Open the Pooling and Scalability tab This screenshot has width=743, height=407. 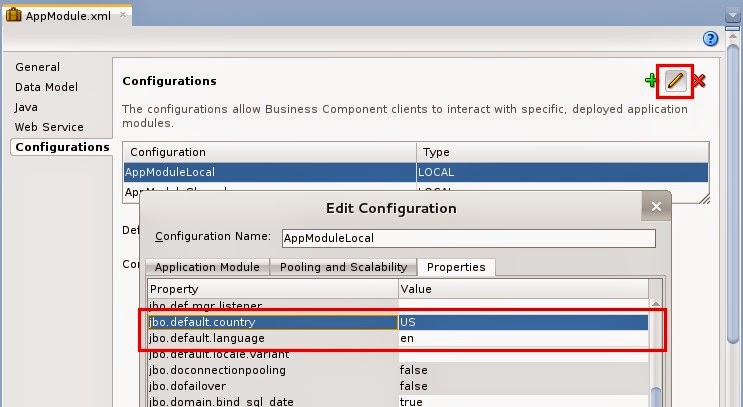[x=343, y=267]
